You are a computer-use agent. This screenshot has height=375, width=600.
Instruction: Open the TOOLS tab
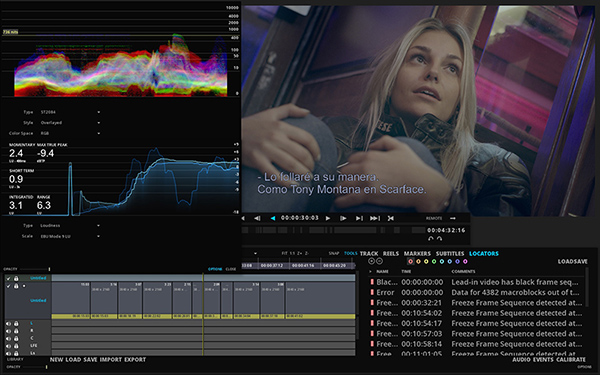(351, 253)
